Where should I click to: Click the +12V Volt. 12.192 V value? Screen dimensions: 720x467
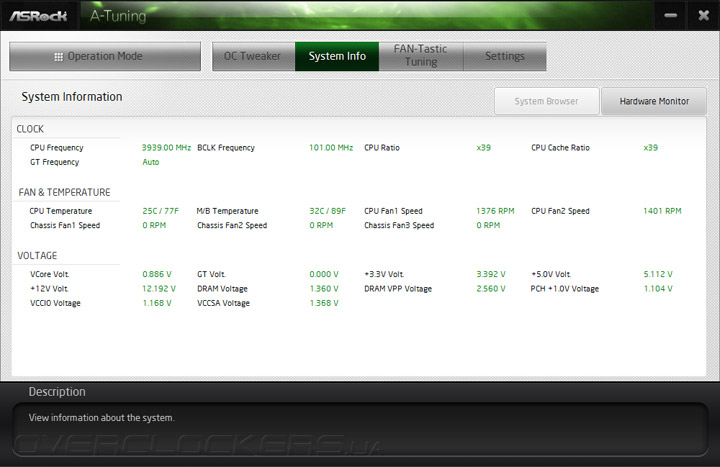[x=159, y=289]
